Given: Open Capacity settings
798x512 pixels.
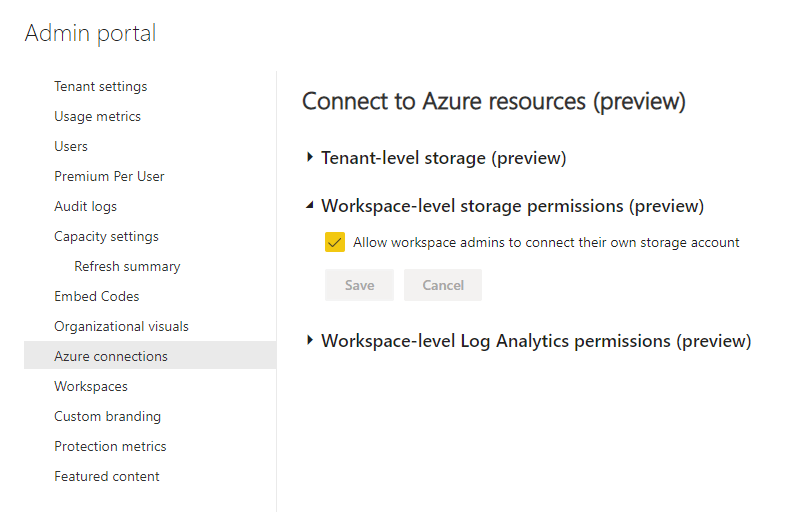Looking at the screenshot, I should (106, 237).
